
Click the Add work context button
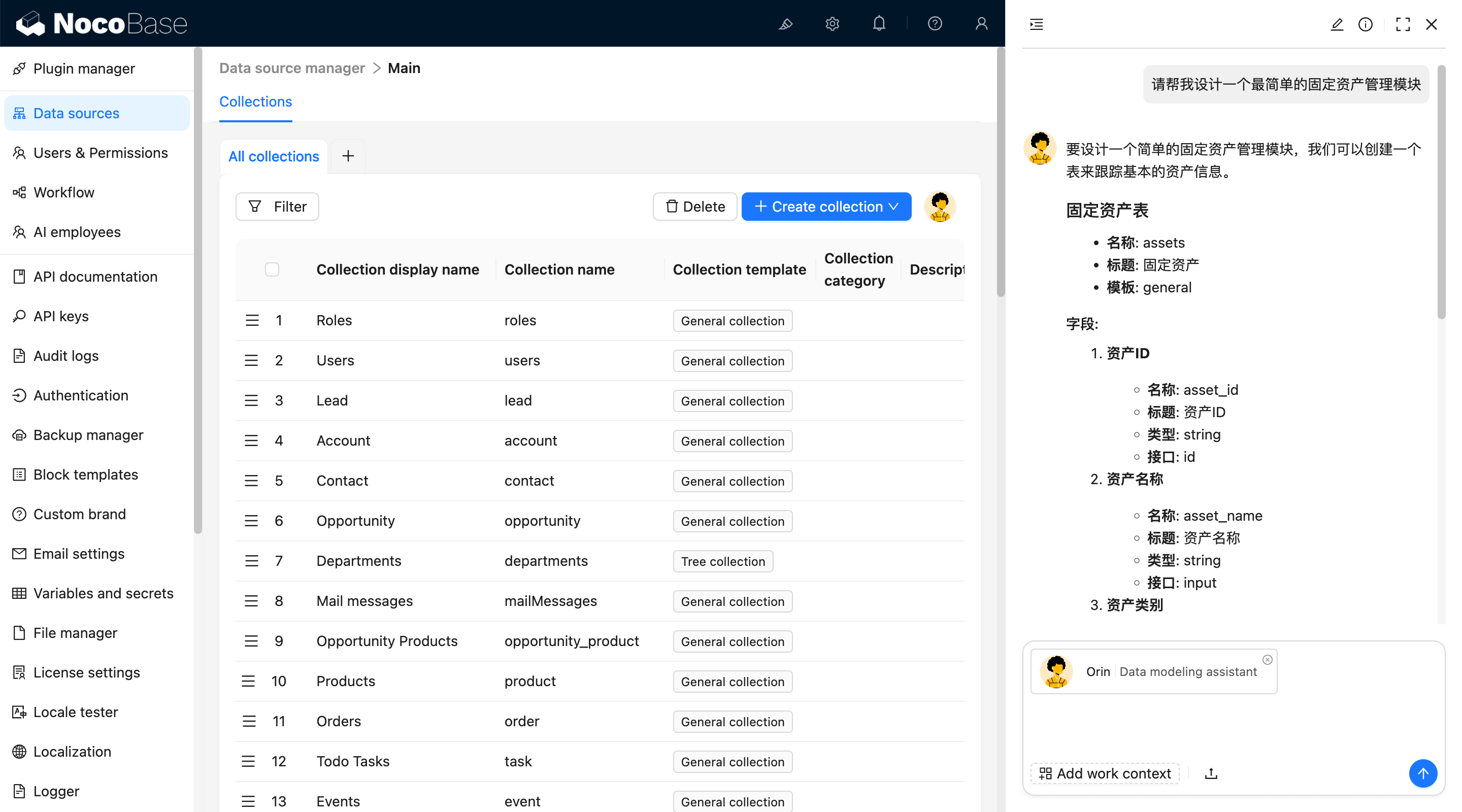(1105, 773)
